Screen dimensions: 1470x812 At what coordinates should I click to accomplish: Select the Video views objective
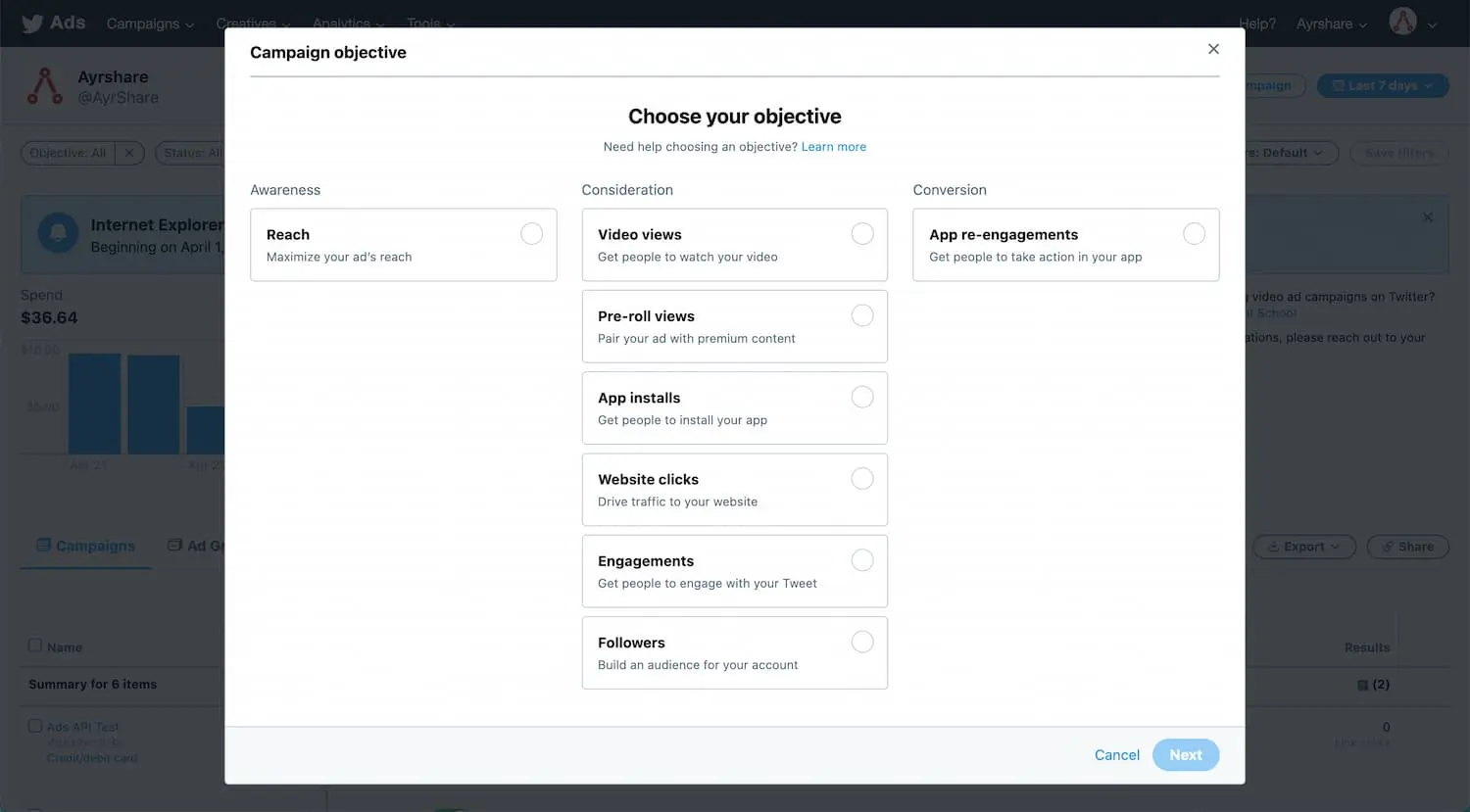pyautogui.click(x=861, y=234)
